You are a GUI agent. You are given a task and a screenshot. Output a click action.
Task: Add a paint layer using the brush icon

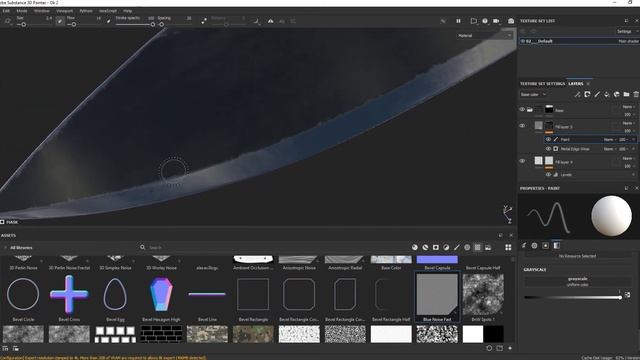point(597,94)
